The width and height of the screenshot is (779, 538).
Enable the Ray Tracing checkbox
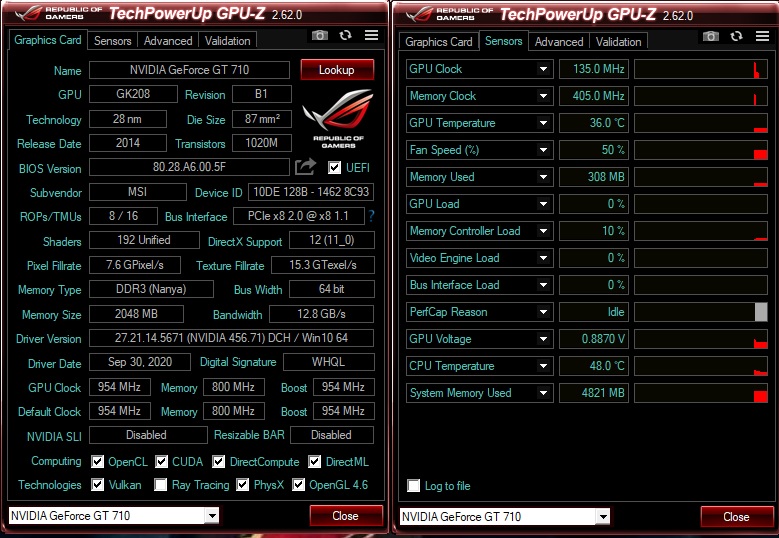click(x=161, y=486)
